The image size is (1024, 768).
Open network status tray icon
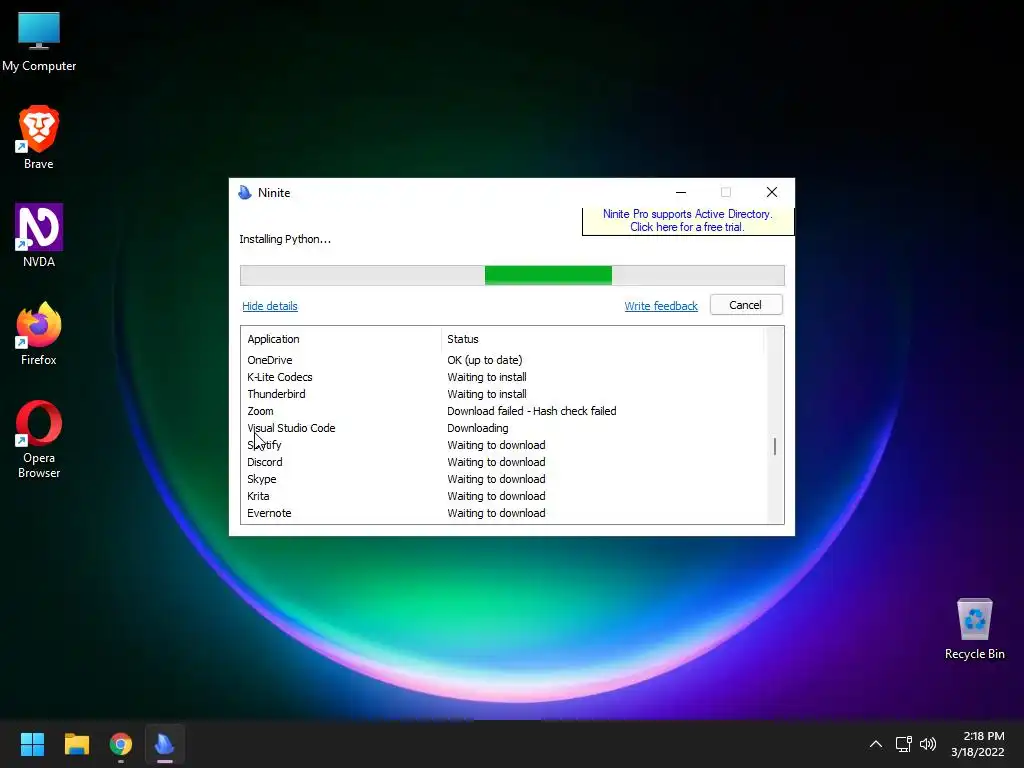pos(903,744)
